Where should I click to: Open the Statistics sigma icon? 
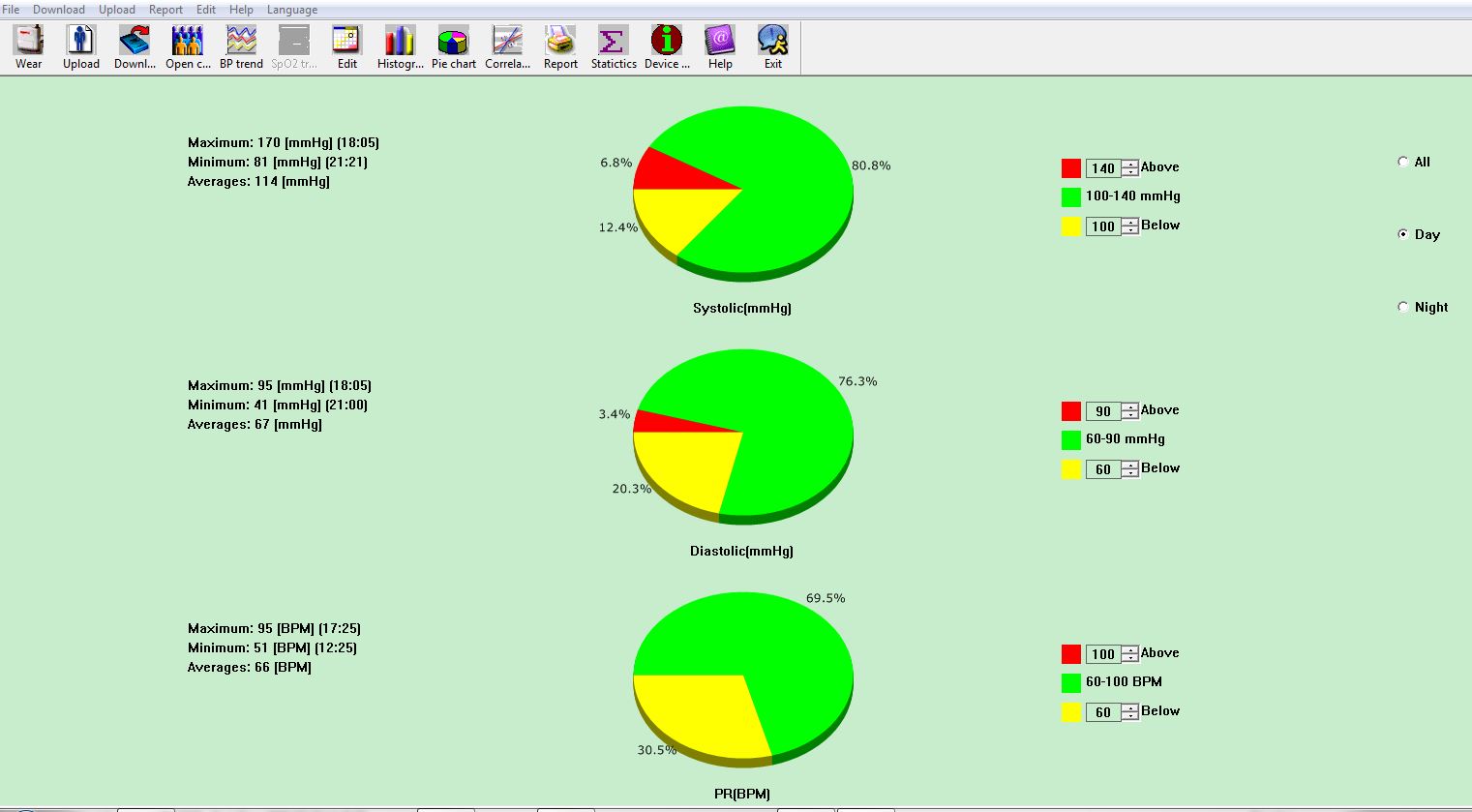[x=613, y=42]
